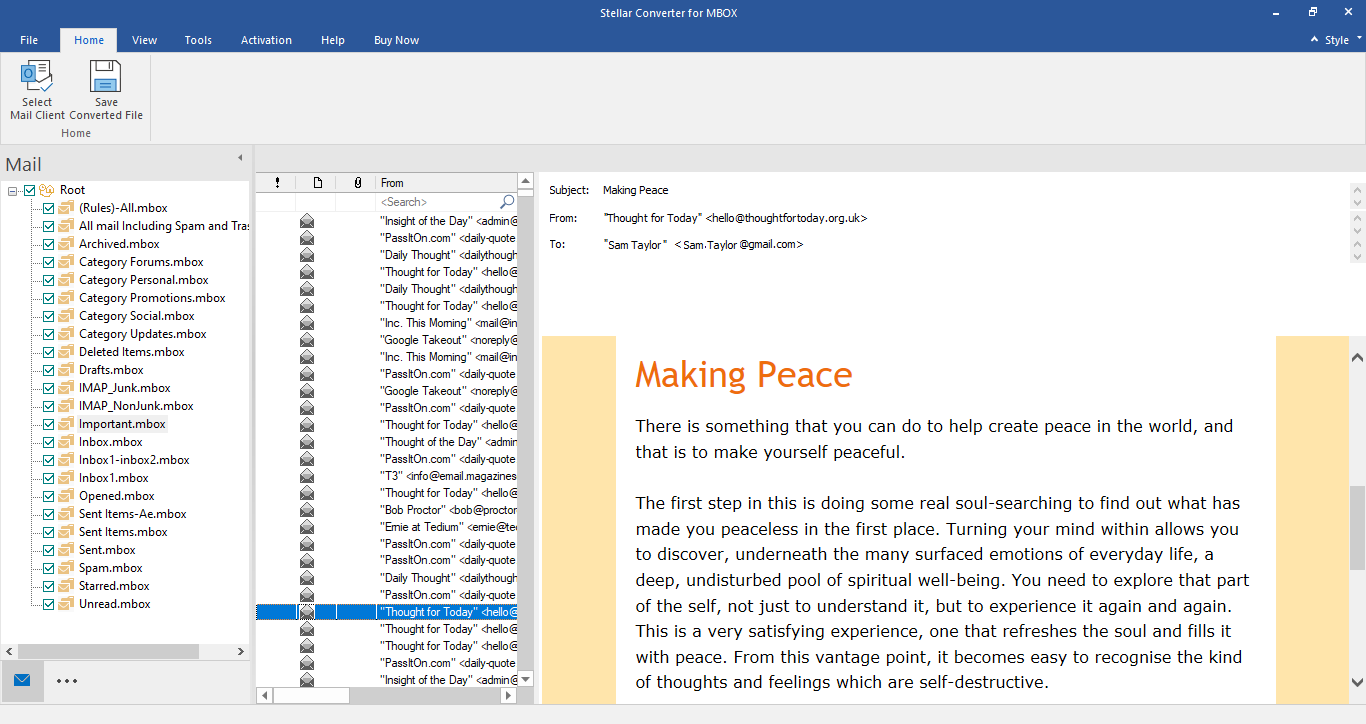Click the envelope icon of the "T3" email

[307, 476]
